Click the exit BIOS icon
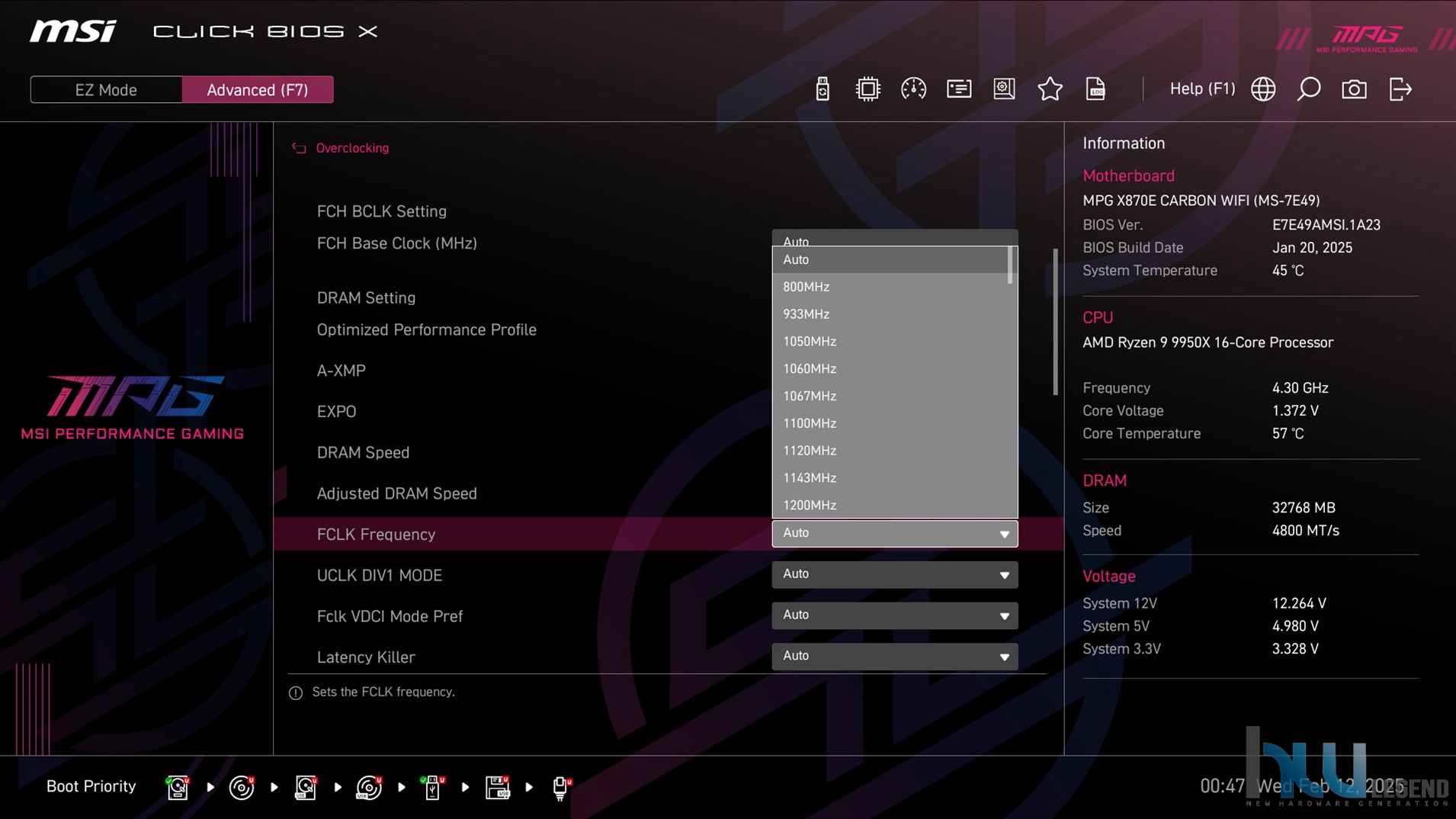The image size is (1456, 819). (1400, 89)
